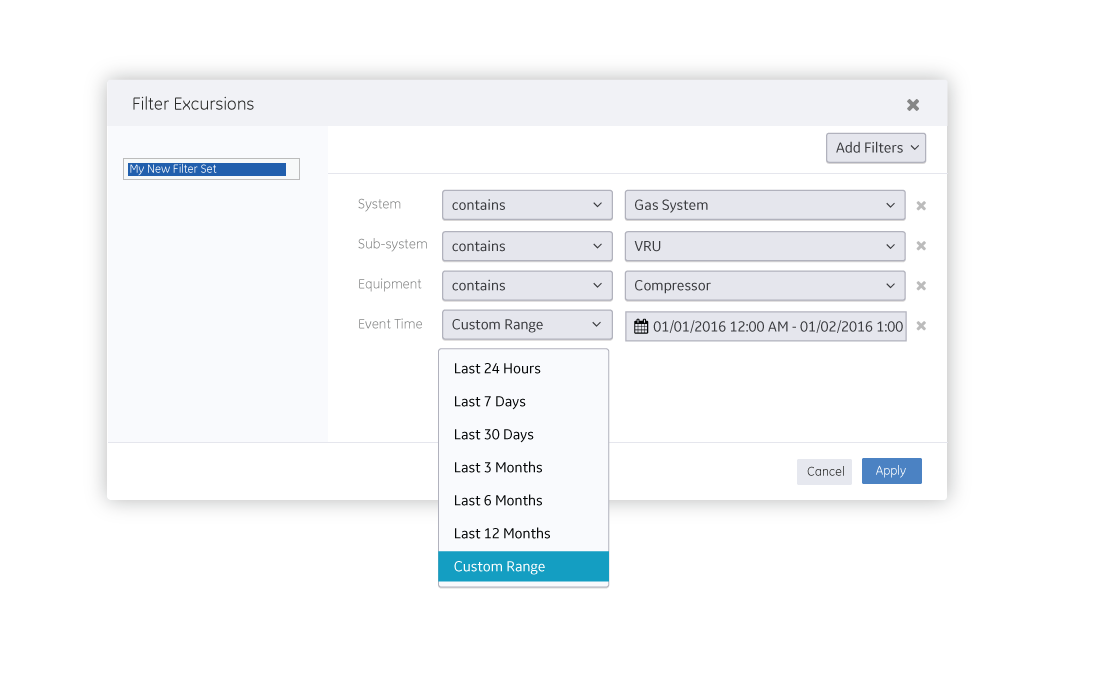Close the Filter Excursions dialog
The height and width of the screenshot is (681, 1101).
tap(912, 105)
